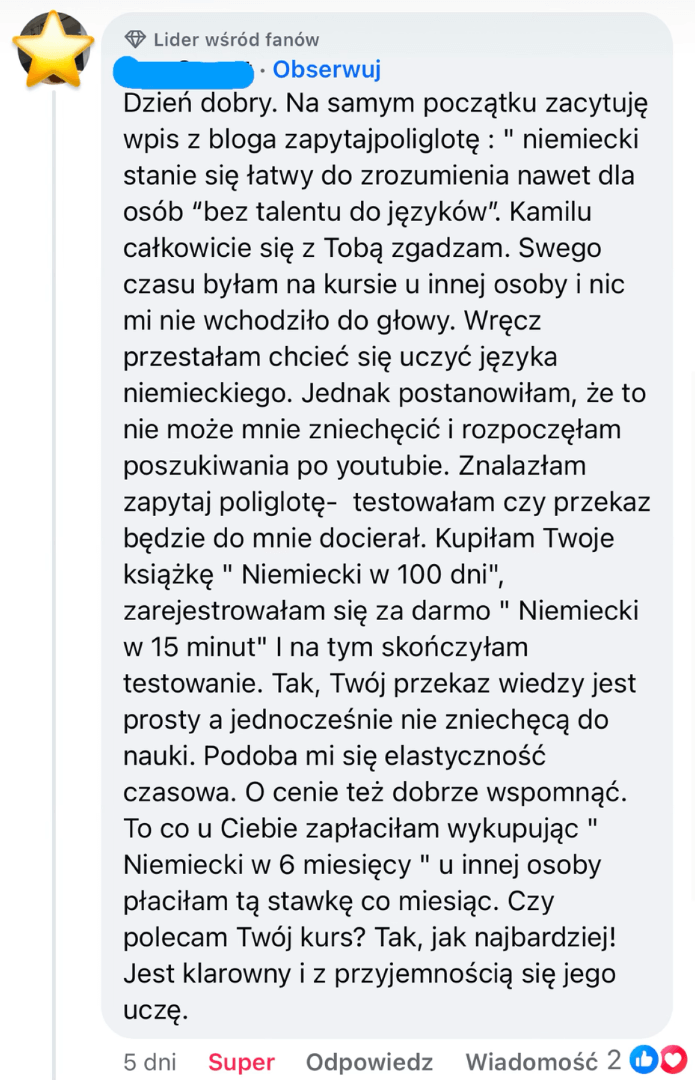Open the "Lider wśród fanów" badge label
The image size is (695, 1080).
236,40
